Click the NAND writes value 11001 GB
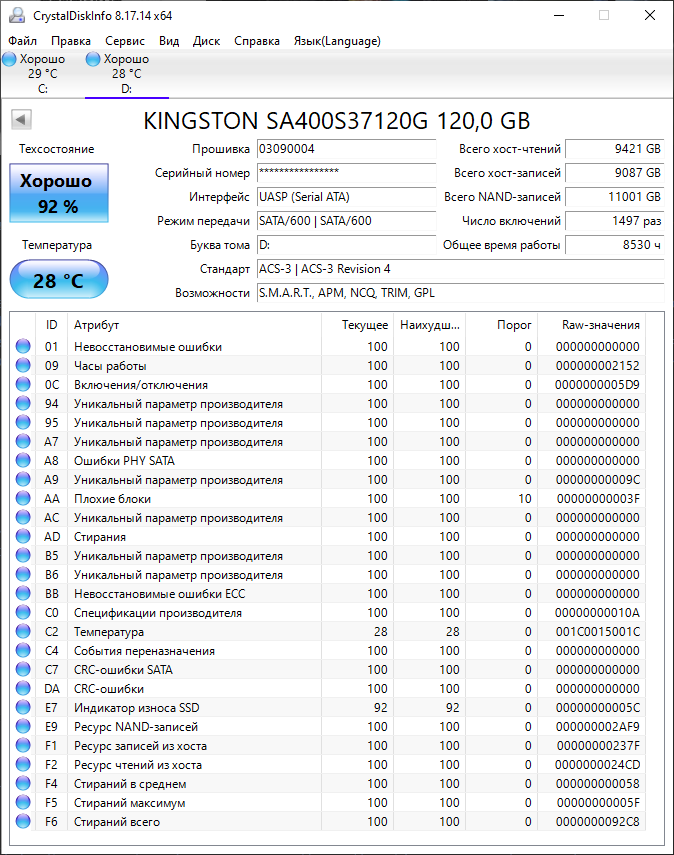This screenshot has width=674, height=855. click(615, 197)
